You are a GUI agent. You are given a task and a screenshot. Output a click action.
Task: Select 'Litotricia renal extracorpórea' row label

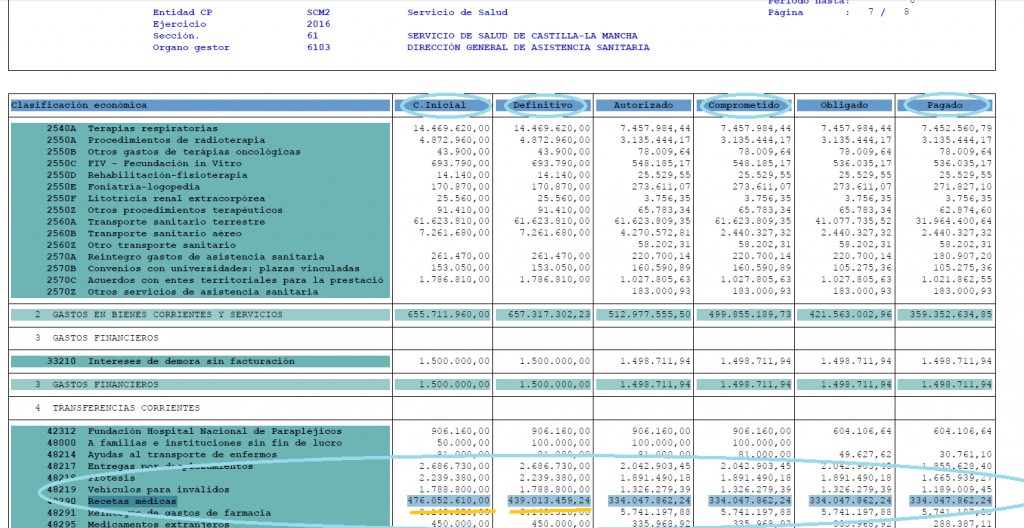click(x=176, y=199)
